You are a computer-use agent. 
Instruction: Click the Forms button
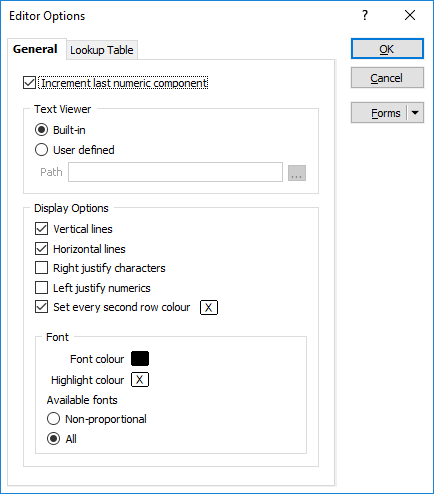(x=379, y=113)
